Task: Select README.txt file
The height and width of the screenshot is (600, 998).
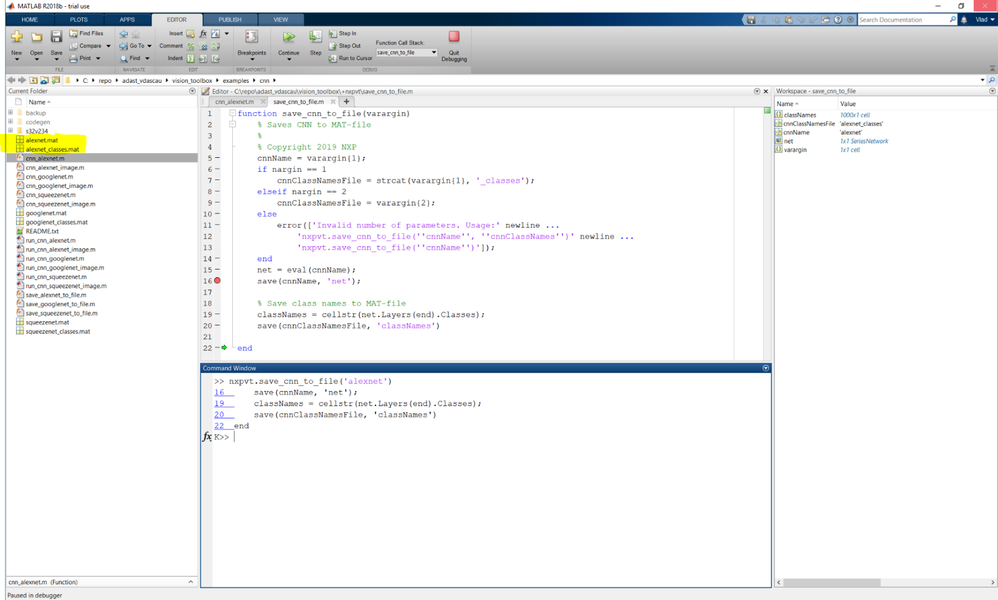Action: pos(42,231)
